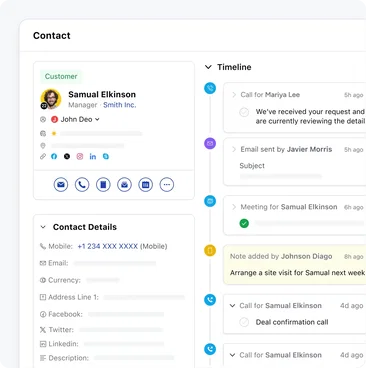Click the note action icon in contact card
The width and height of the screenshot is (366, 368).
[103, 184]
